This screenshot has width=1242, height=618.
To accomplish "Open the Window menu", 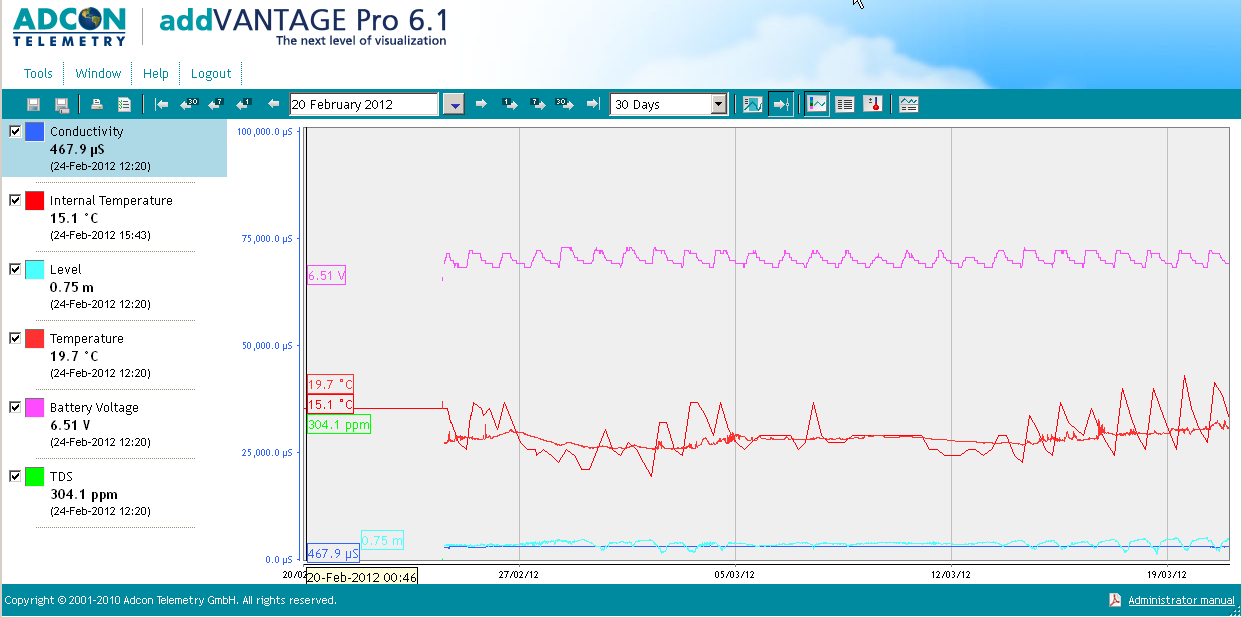I will pyautogui.click(x=98, y=73).
